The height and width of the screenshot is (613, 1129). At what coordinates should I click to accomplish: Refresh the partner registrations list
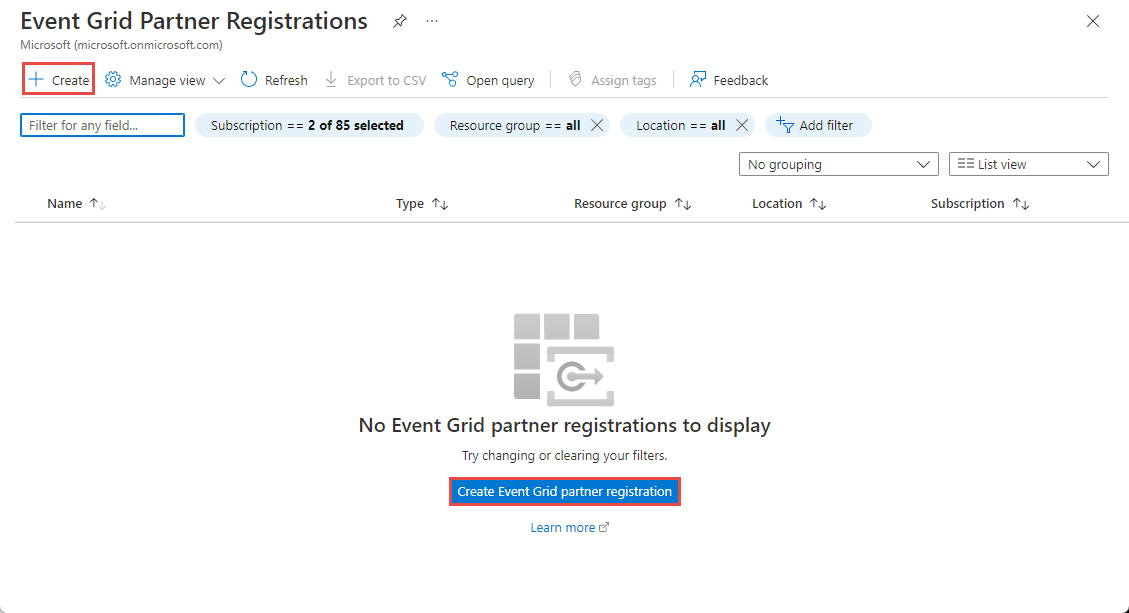273,79
